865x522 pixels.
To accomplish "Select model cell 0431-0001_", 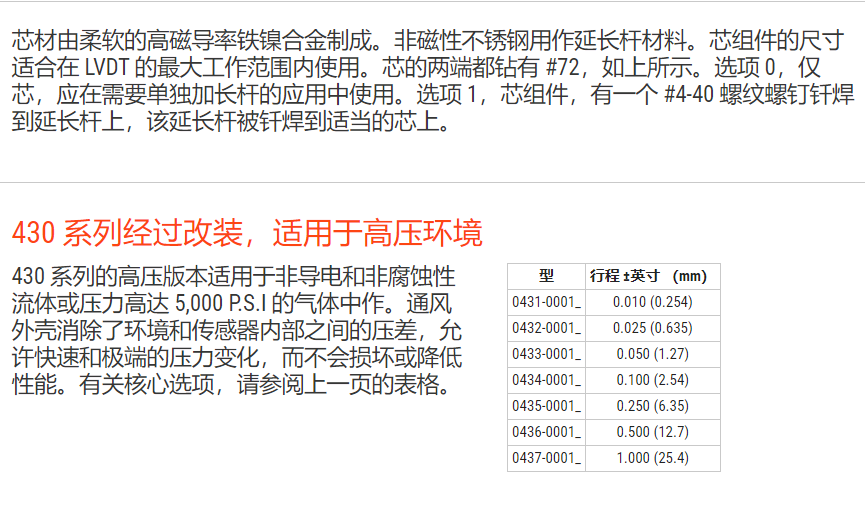I will coord(546,302).
